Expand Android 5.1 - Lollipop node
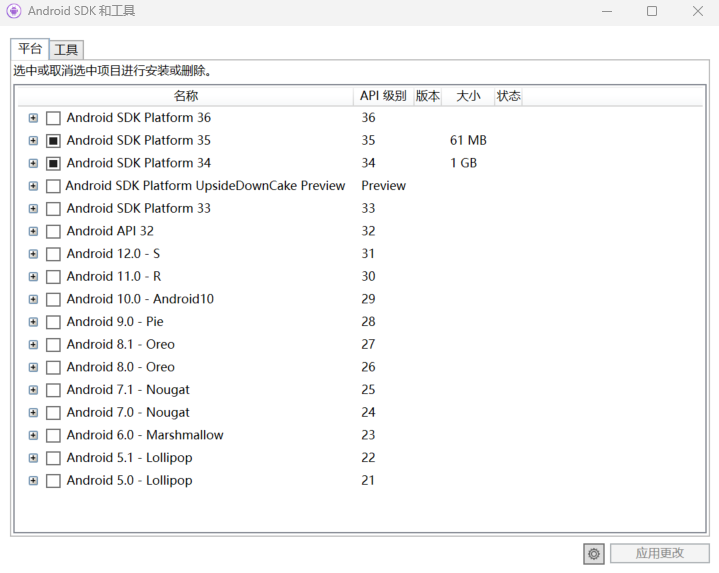Screen dimensions: 719x573 click(33, 458)
